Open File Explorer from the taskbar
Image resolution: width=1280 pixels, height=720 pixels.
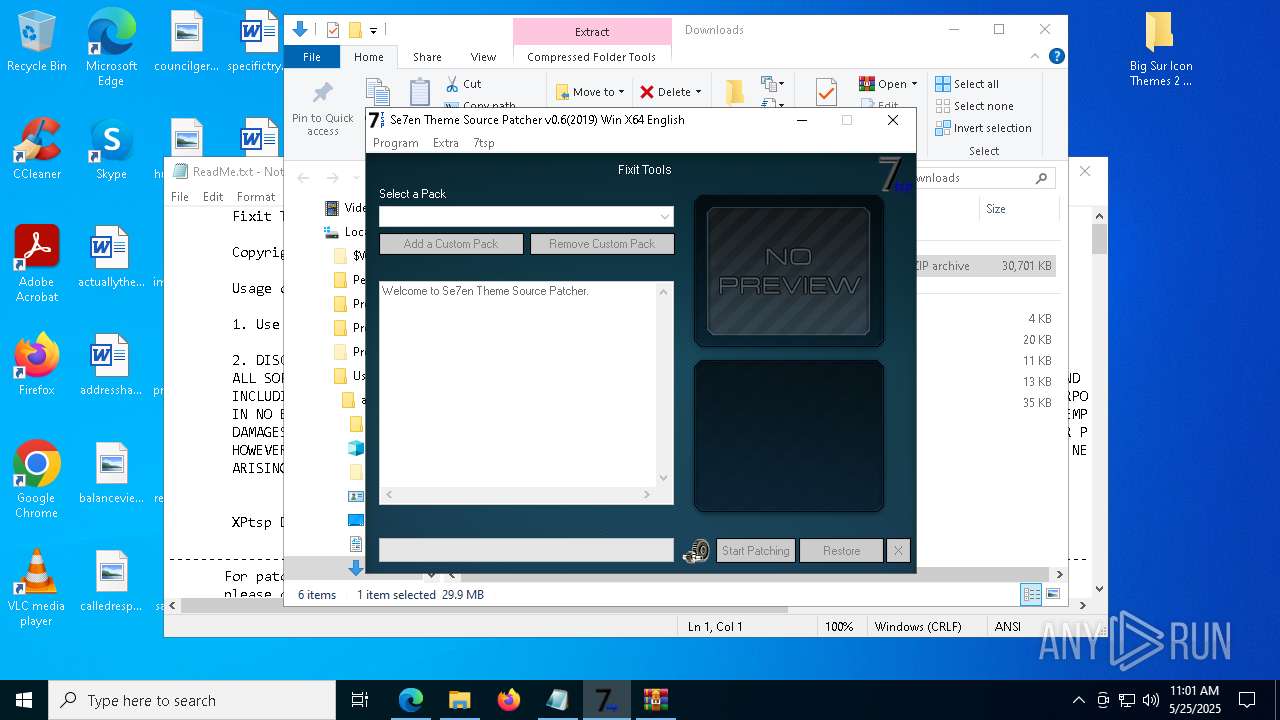tap(459, 700)
